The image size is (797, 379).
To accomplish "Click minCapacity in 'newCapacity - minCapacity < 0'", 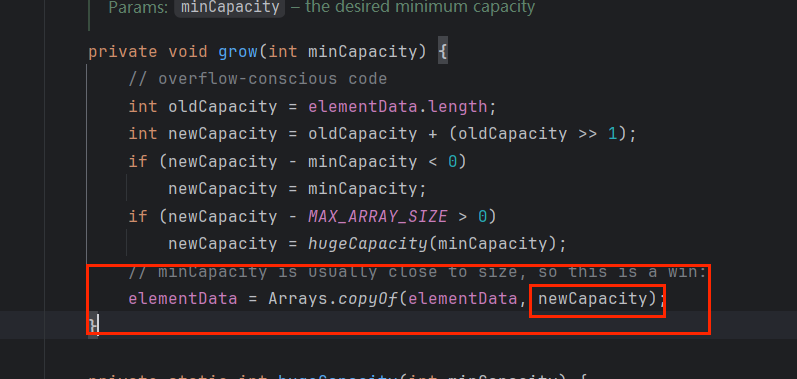I will 362,161.
